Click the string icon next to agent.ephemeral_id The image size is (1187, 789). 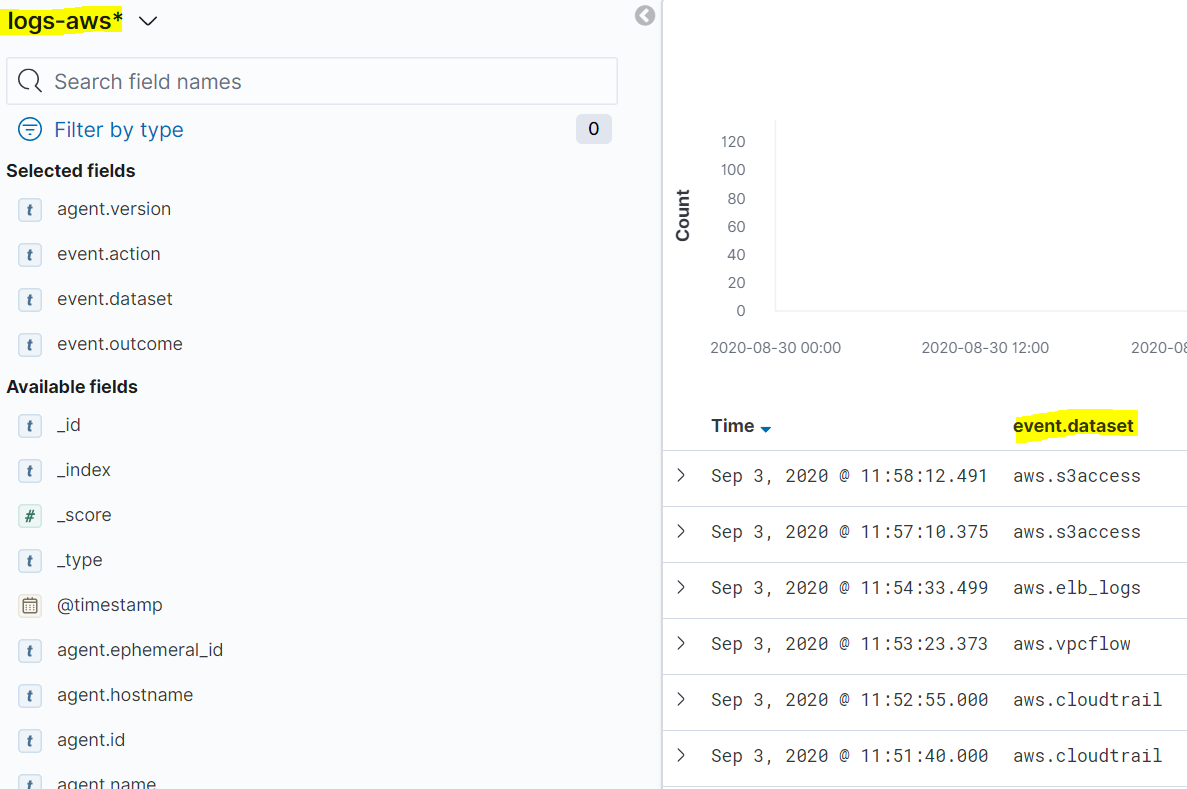click(x=30, y=650)
